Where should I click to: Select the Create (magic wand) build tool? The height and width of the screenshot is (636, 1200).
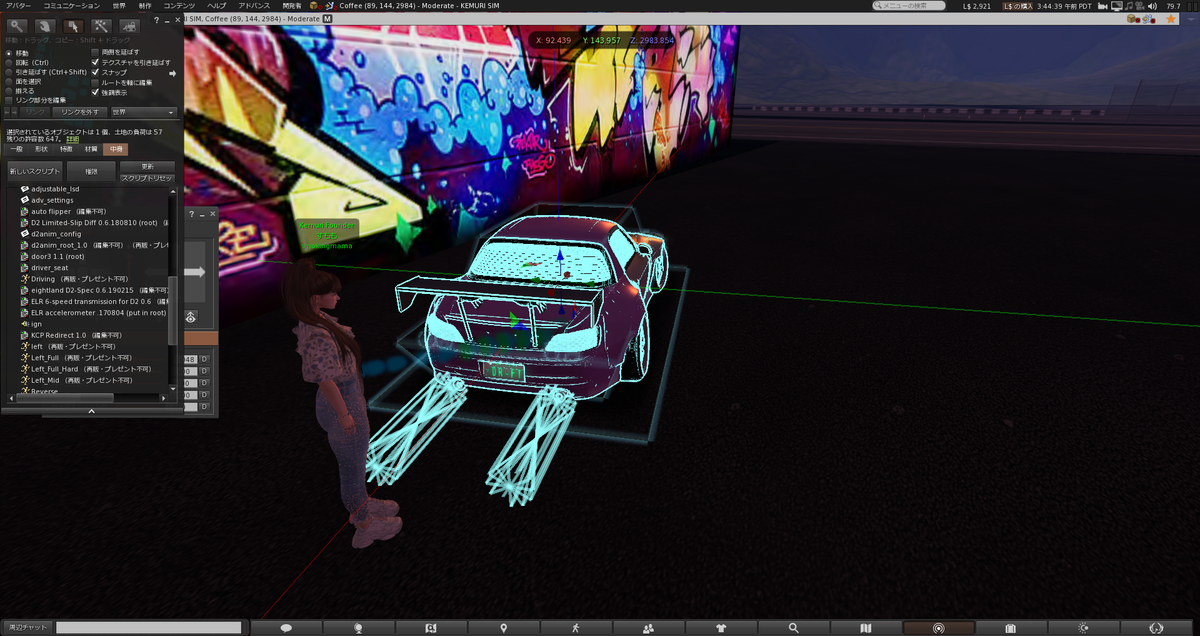pyautogui.click(x=102, y=25)
